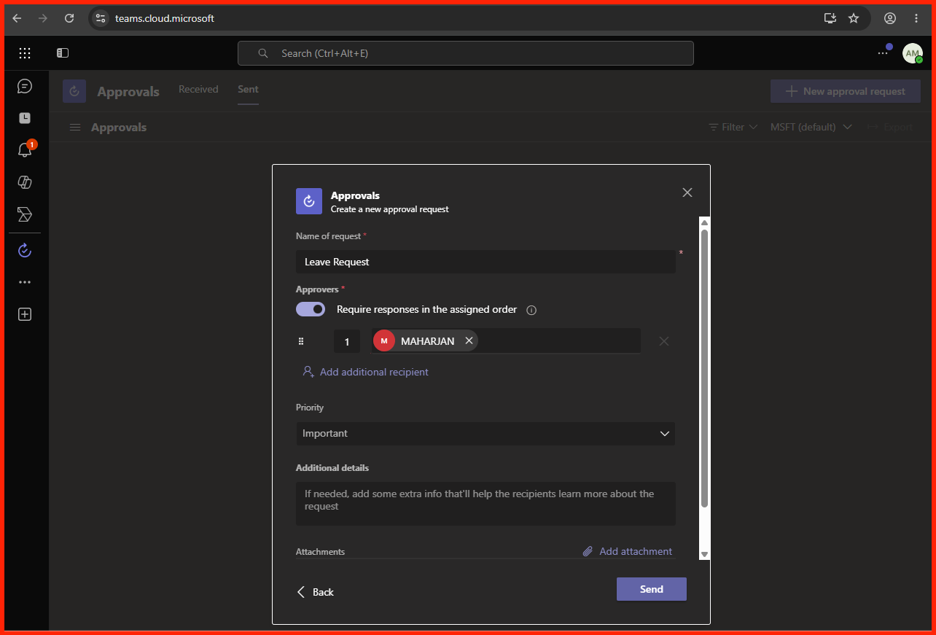Click the Approvals dialog header icon
Screen dimensions: 936x635
tap(309, 201)
